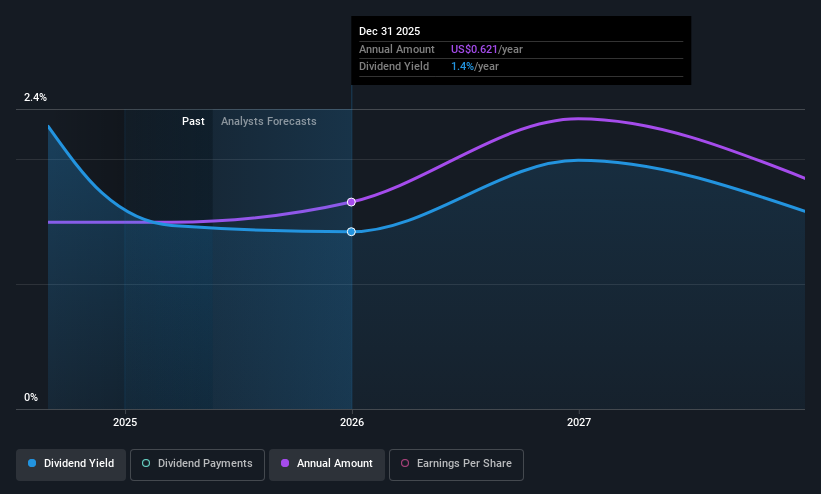
Task: Click the purple Annual Amount data point
Action: pyautogui.click(x=351, y=202)
